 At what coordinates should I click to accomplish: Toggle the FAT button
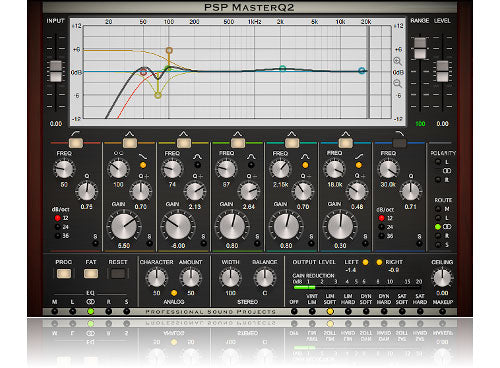tap(91, 274)
